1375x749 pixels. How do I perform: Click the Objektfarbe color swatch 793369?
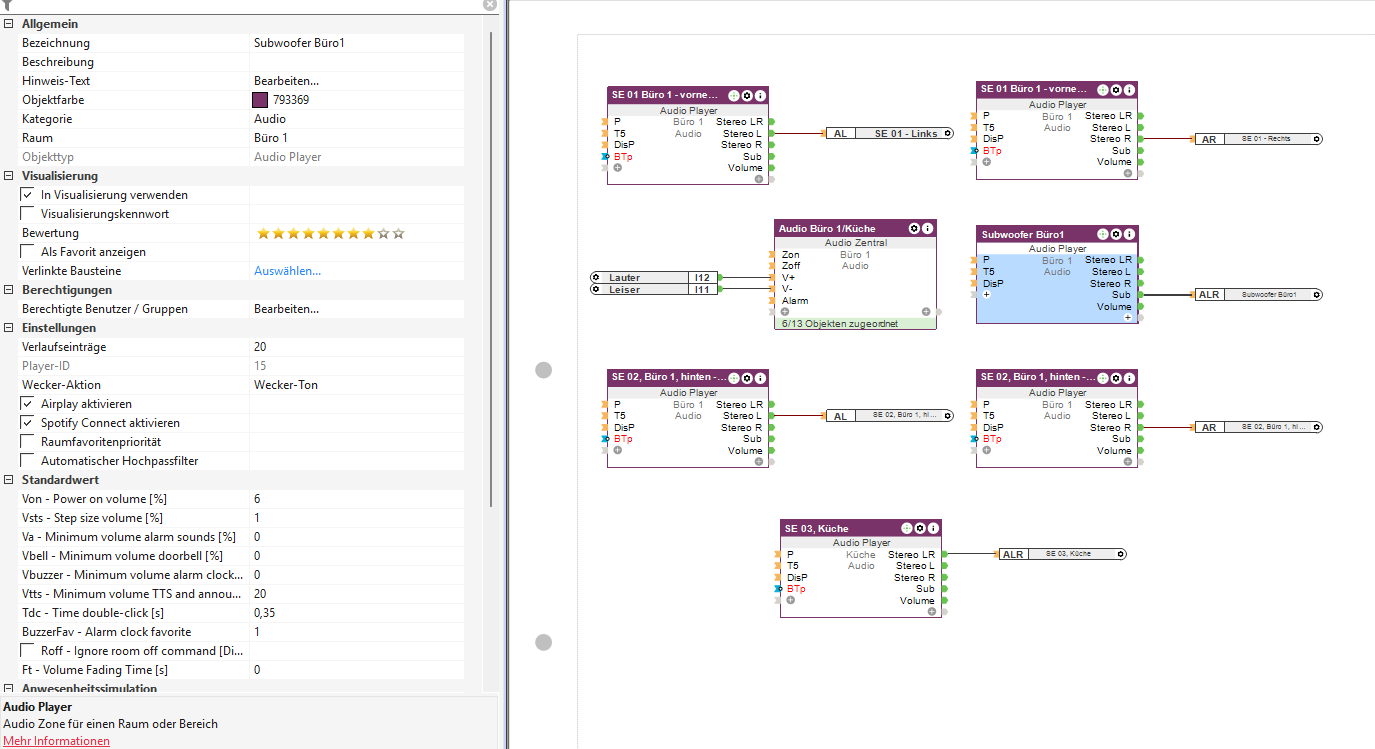point(260,100)
